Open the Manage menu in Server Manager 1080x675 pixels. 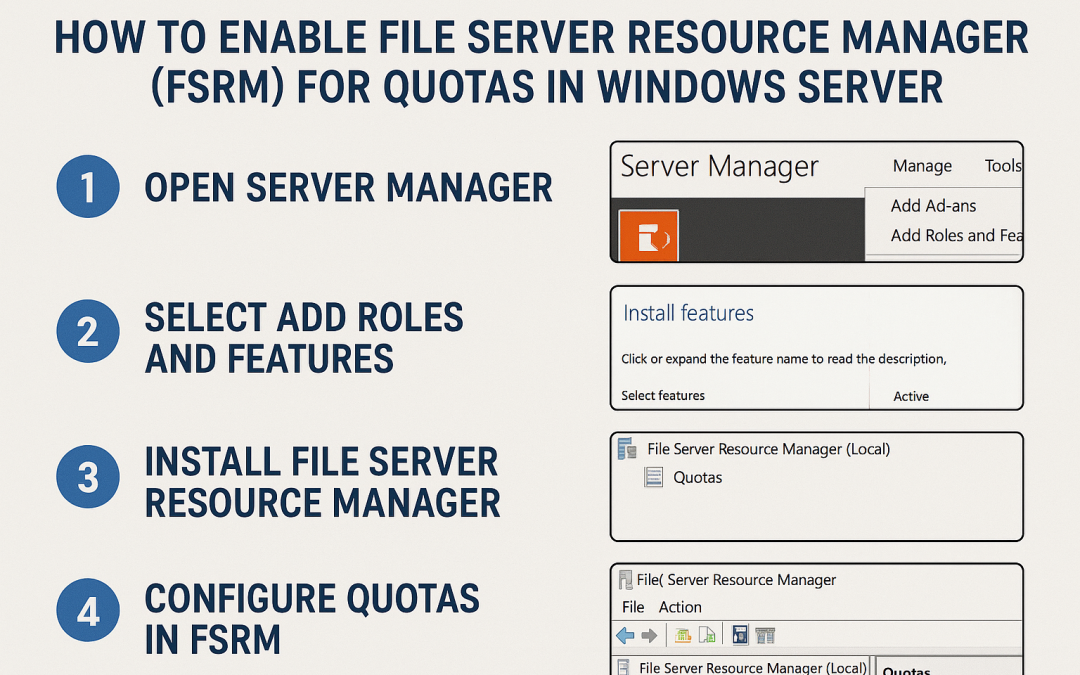pos(921,166)
